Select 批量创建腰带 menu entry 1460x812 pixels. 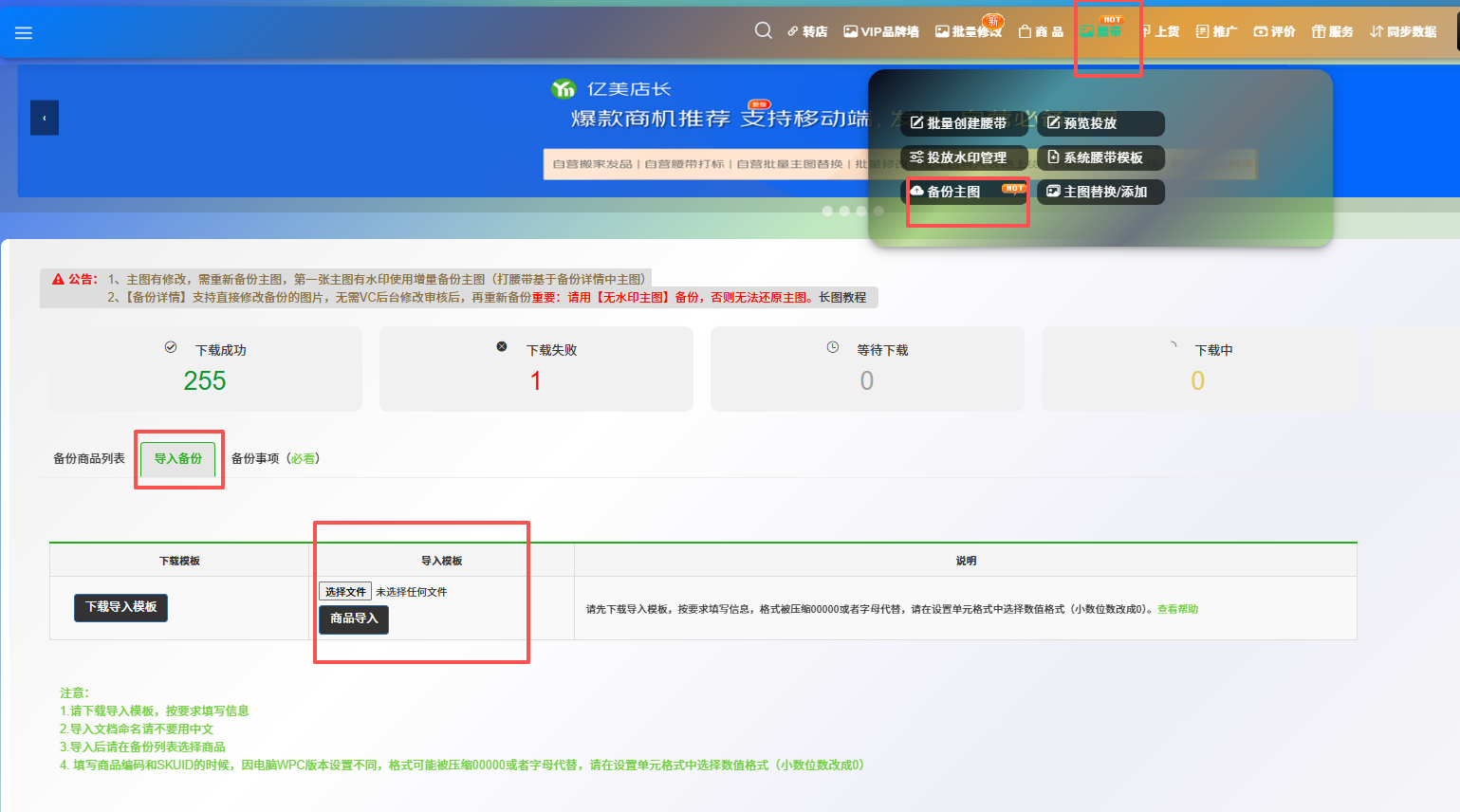[965, 123]
